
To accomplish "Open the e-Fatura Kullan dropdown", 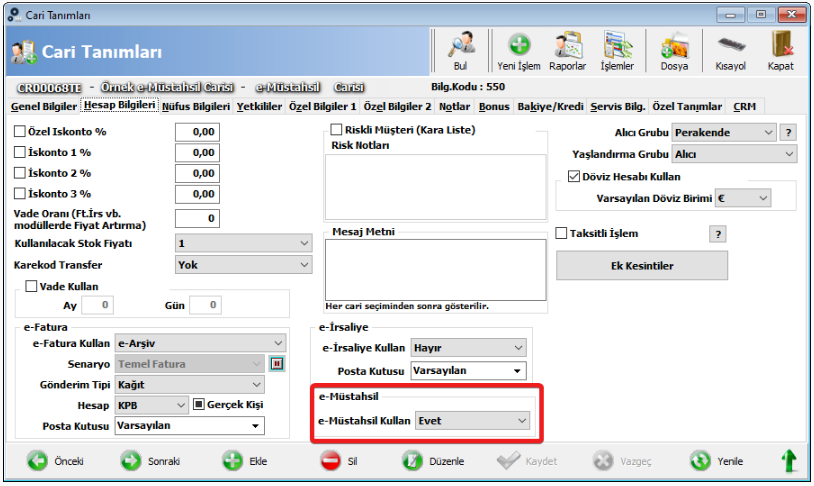I will pos(200,343).
